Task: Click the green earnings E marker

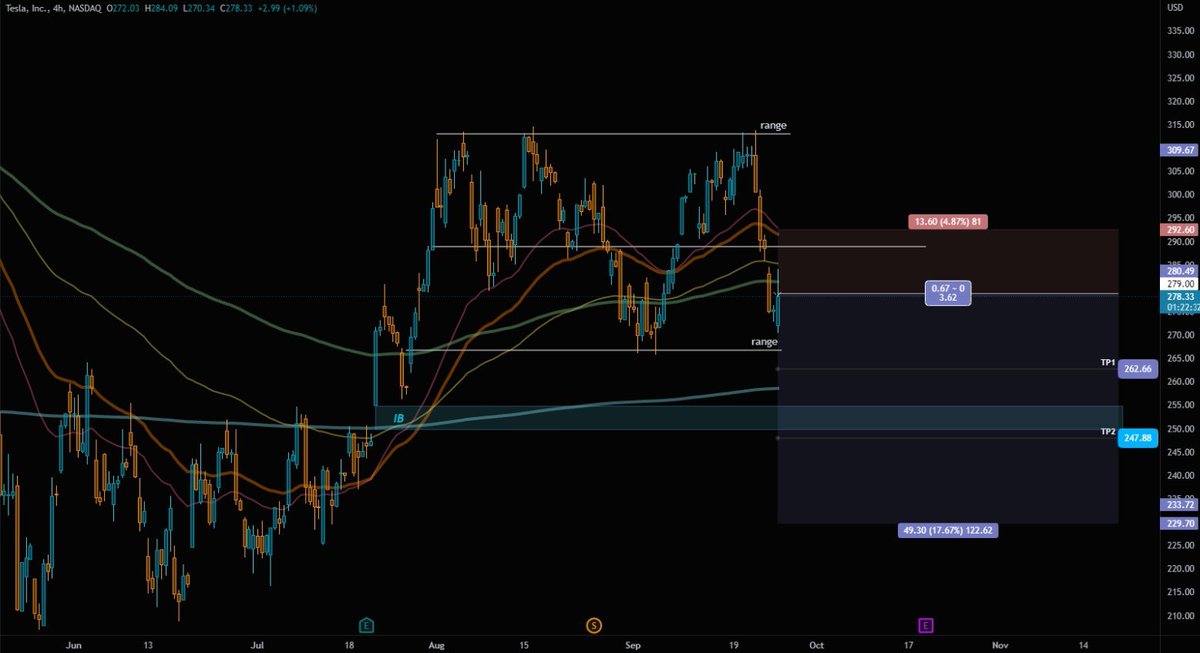Action: pos(367,625)
